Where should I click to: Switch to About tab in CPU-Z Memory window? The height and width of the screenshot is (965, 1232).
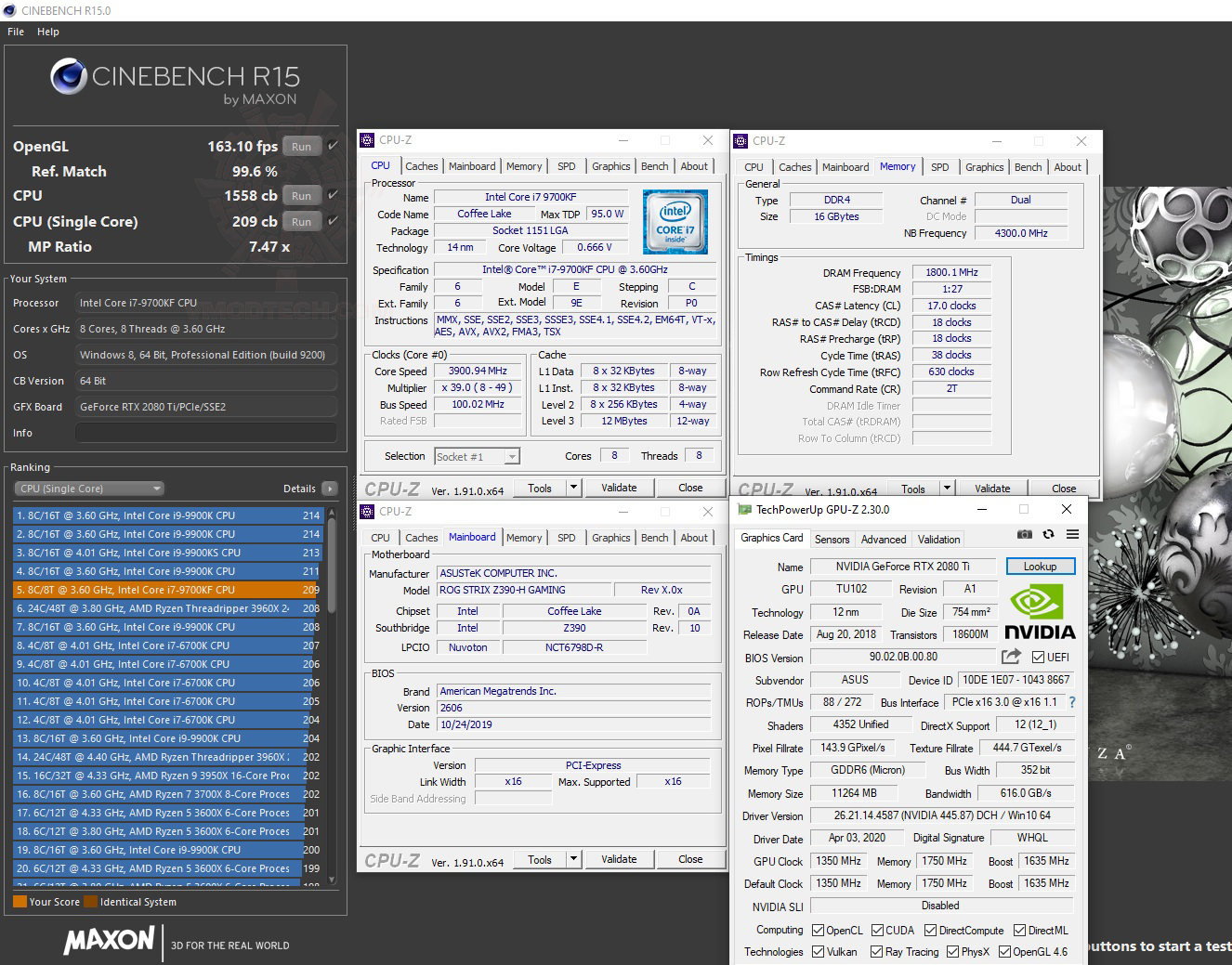pos(1068,167)
